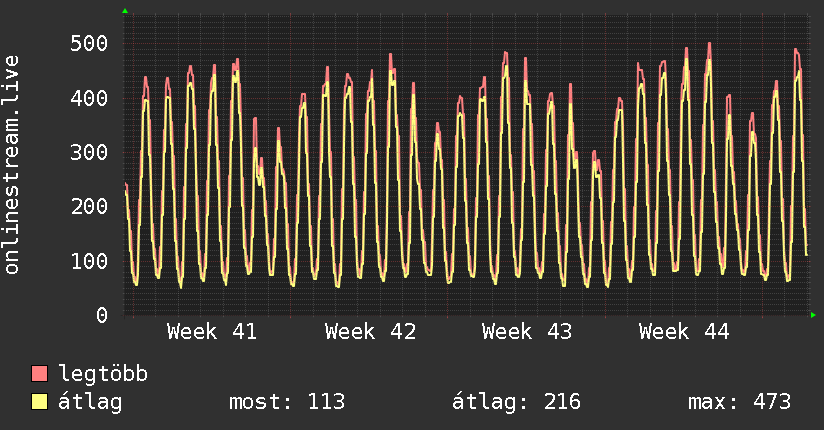
Task: Click the 400 y-axis value
Action: click(89, 98)
